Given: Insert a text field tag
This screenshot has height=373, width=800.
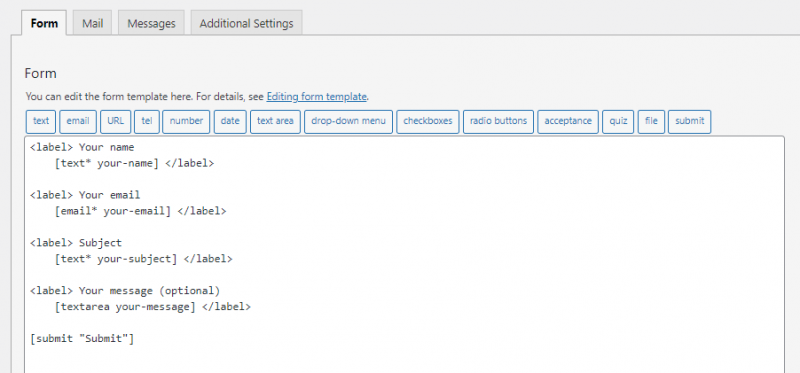Looking at the screenshot, I should pyautogui.click(x=41, y=121).
